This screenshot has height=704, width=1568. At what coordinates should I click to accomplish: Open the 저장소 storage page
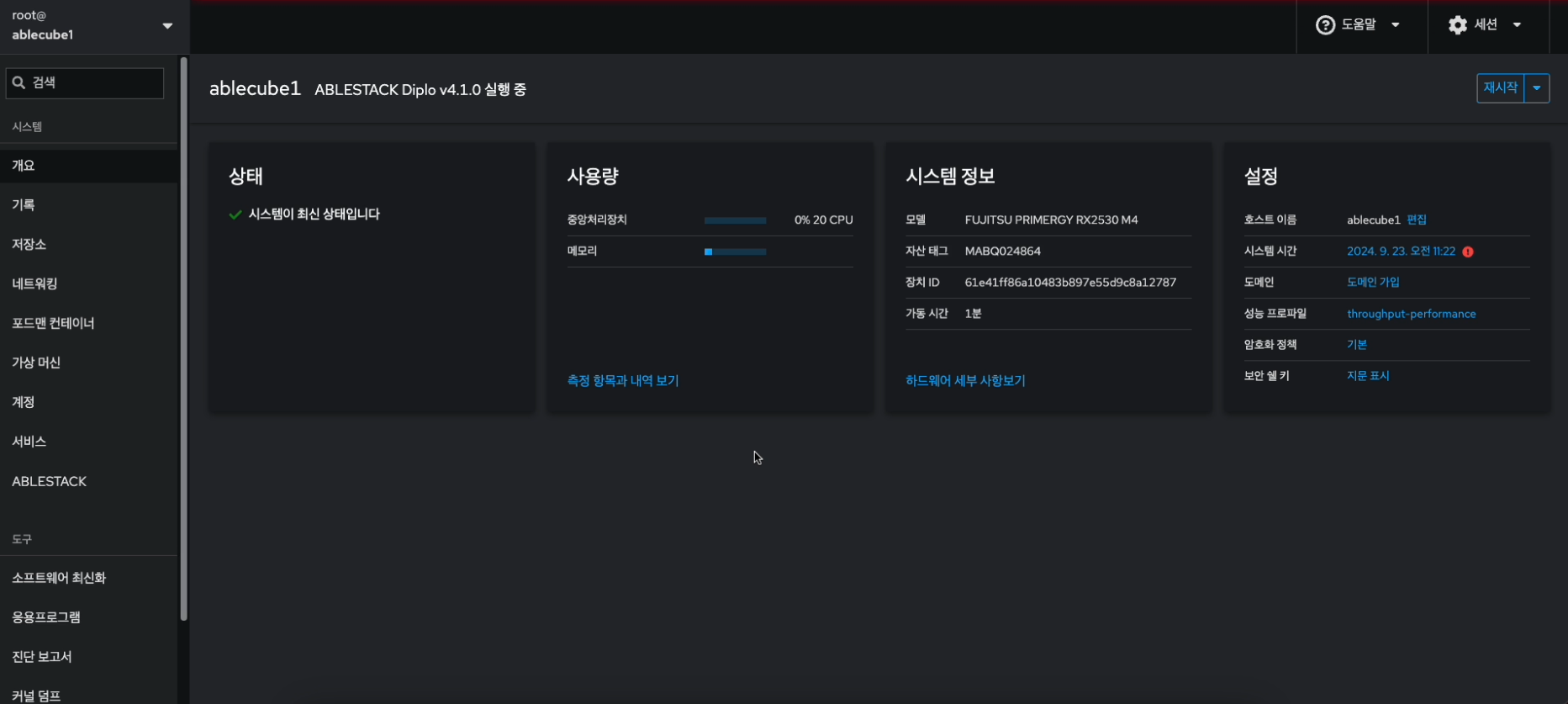(29, 245)
